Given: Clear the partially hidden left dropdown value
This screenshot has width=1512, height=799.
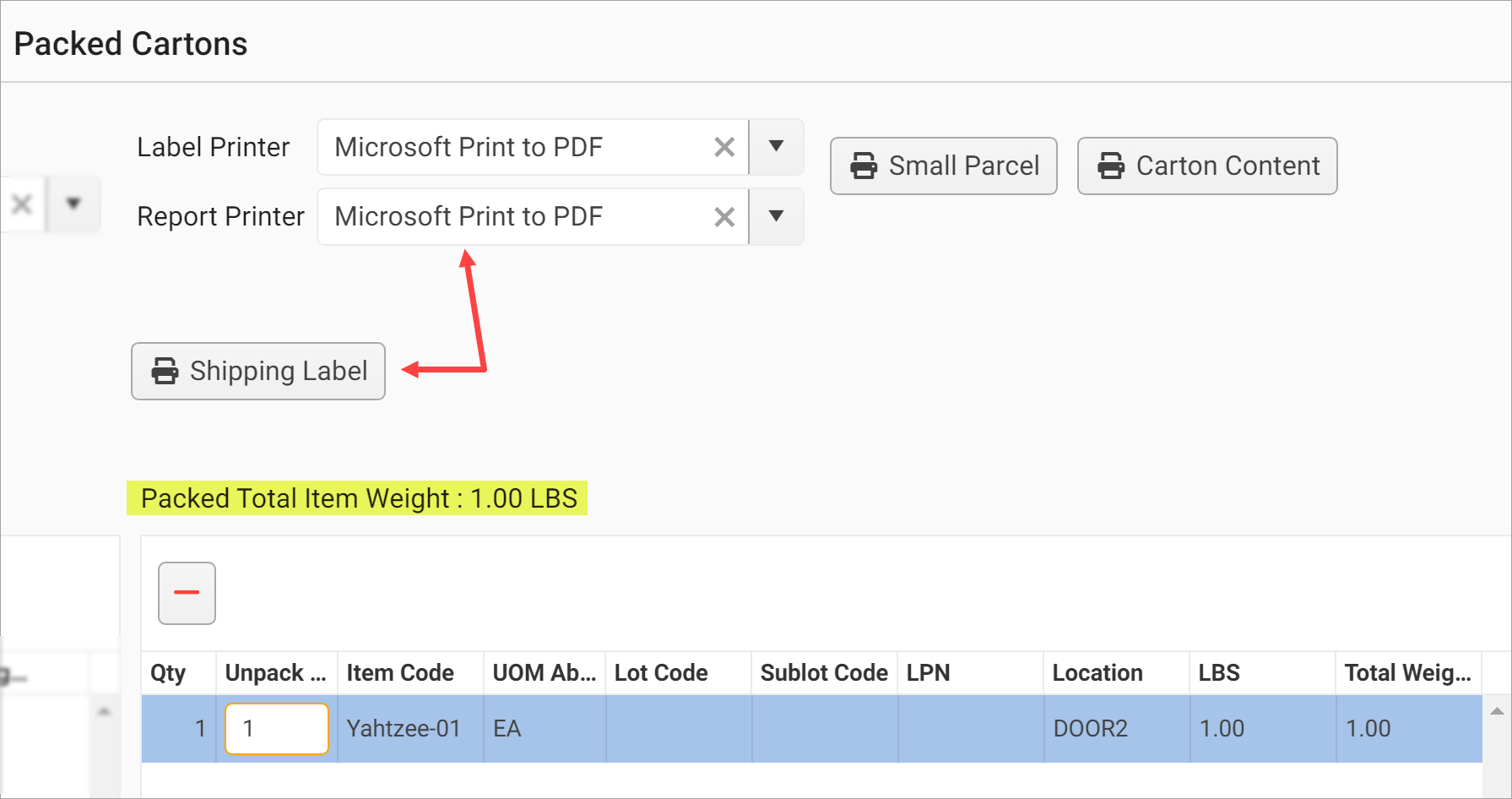Looking at the screenshot, I should [x=22, y=204].
